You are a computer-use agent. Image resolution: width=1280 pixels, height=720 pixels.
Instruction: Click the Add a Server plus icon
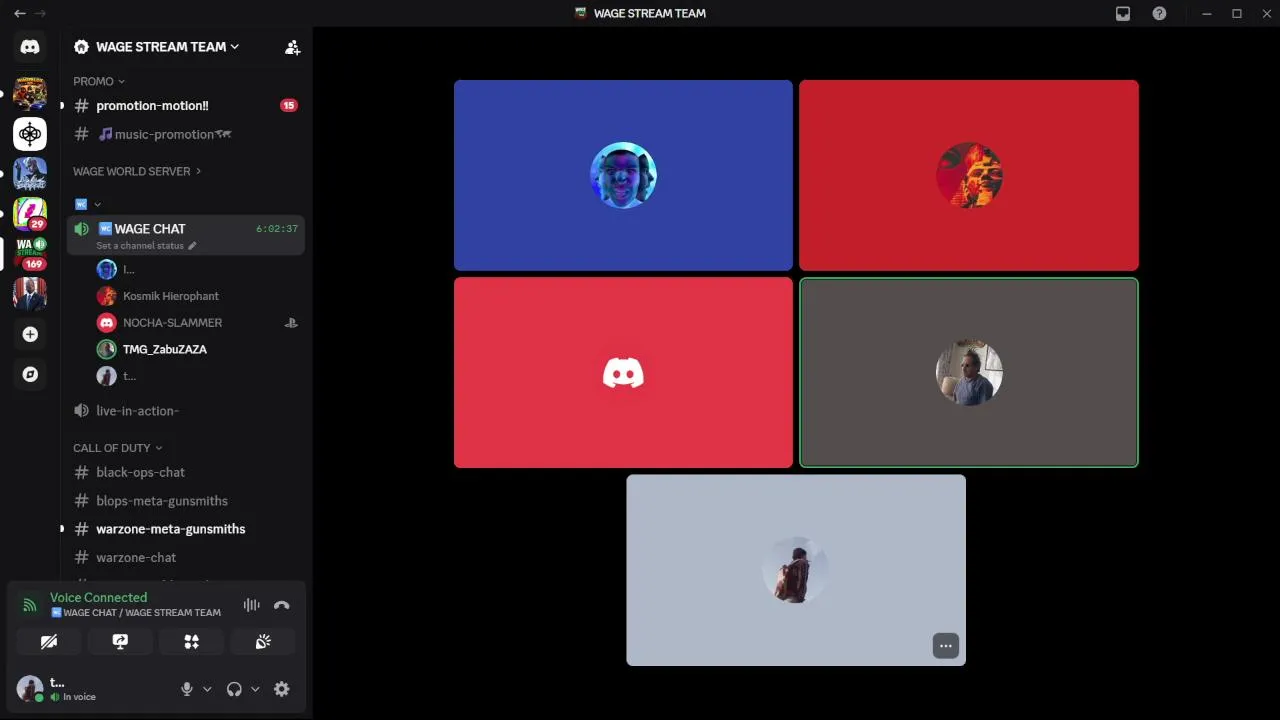pos(30,334)
